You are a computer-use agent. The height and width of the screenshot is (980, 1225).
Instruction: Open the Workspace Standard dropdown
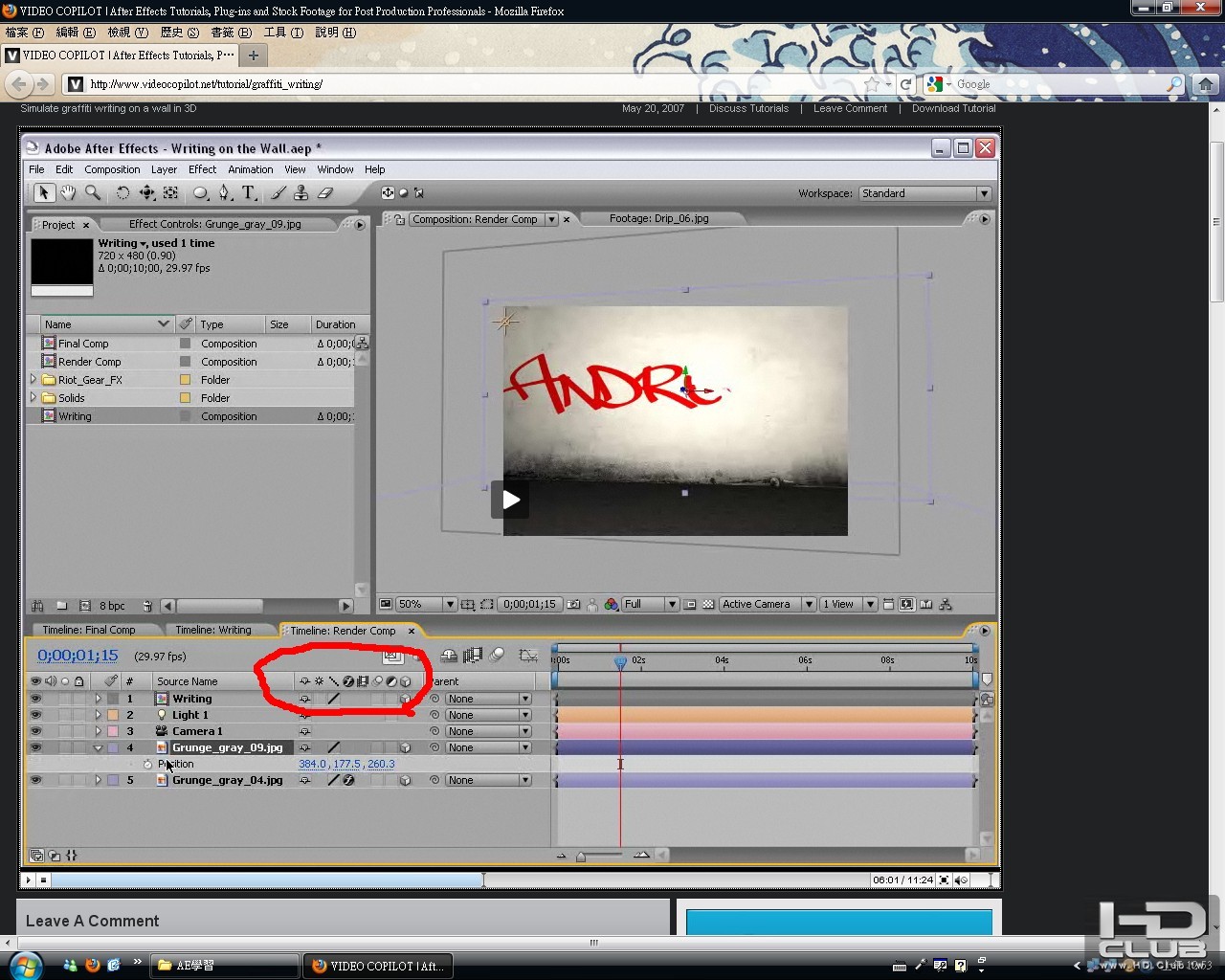(x=924, y=193)
